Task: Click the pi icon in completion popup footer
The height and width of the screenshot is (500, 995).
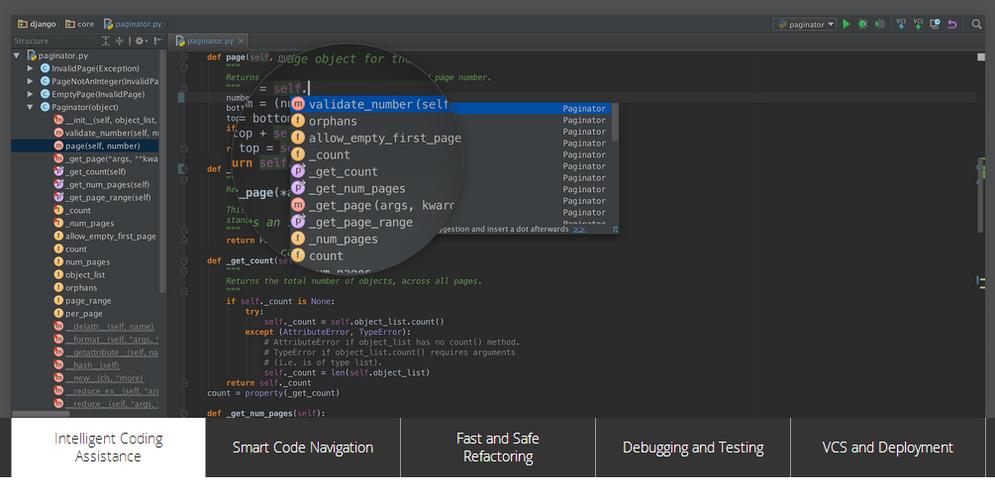Action: (615, 229)
